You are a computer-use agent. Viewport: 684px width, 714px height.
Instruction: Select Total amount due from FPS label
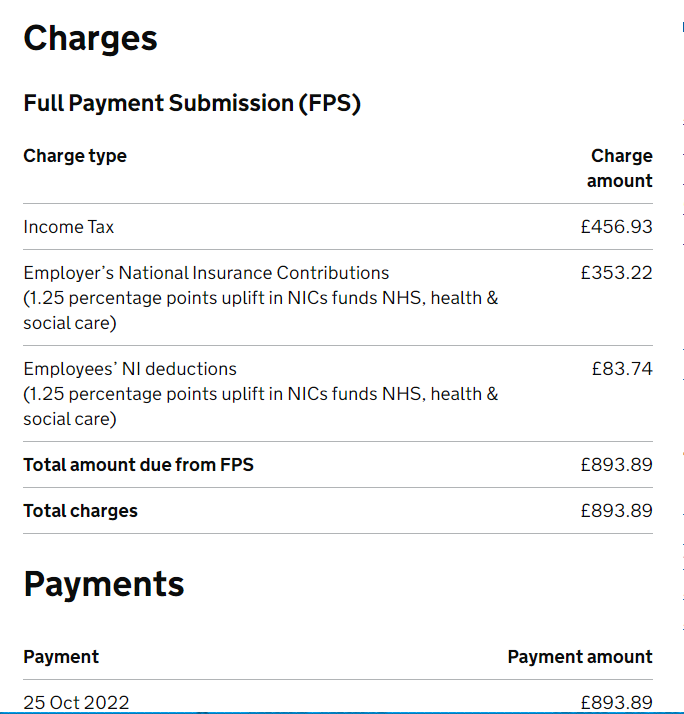pos(138,465)
